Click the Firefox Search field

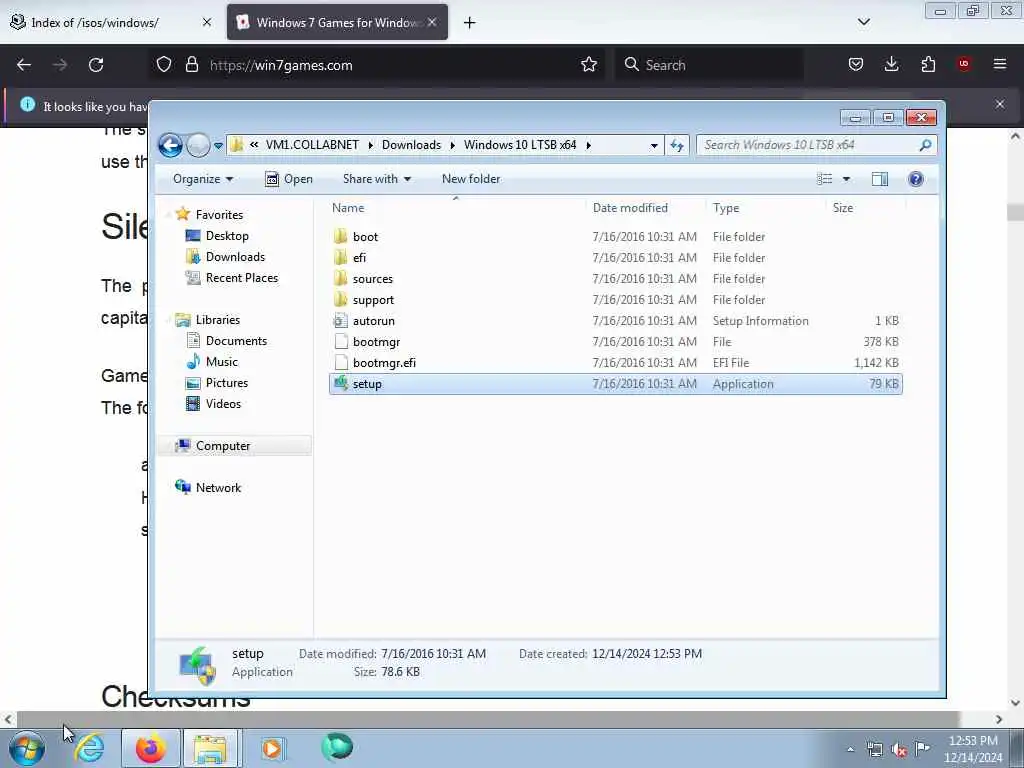pos(709,65)
